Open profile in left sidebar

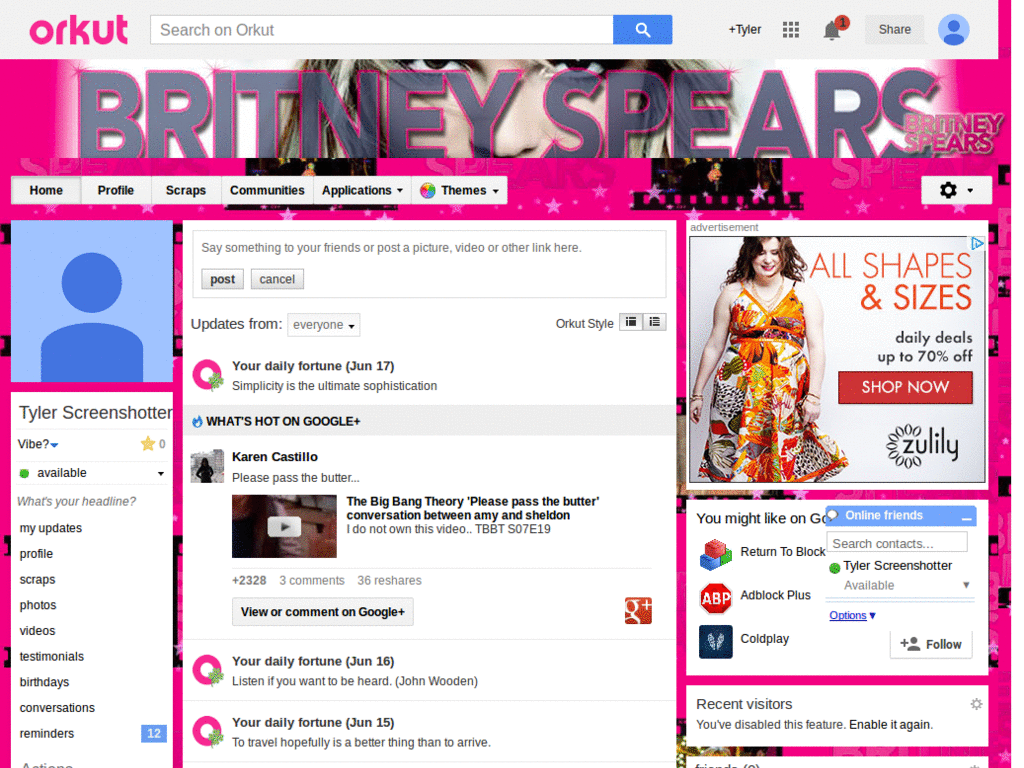click(x=36, y=554)
